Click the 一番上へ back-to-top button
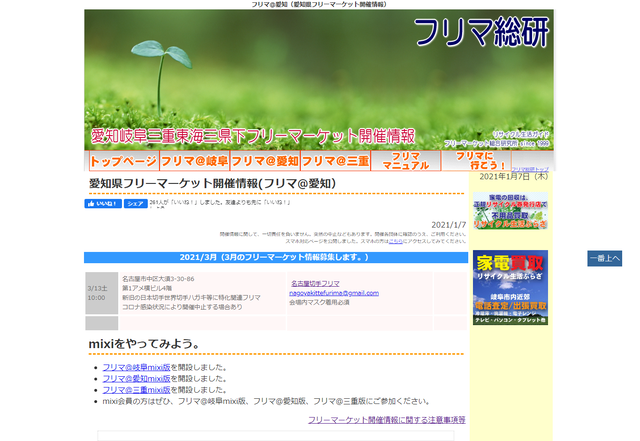The height and width of the screenshot is (441, 640). click(x=604, y=258)
